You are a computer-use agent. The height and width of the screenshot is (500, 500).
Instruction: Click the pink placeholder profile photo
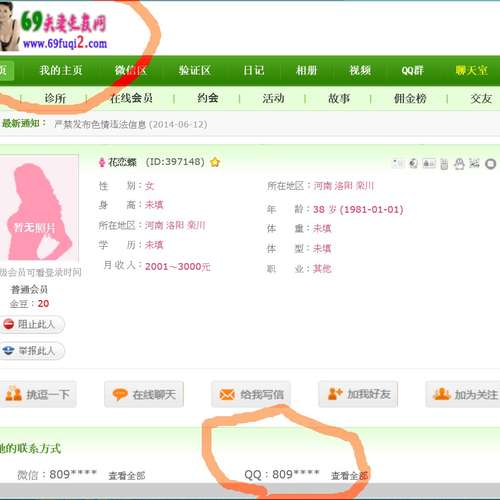39,208
